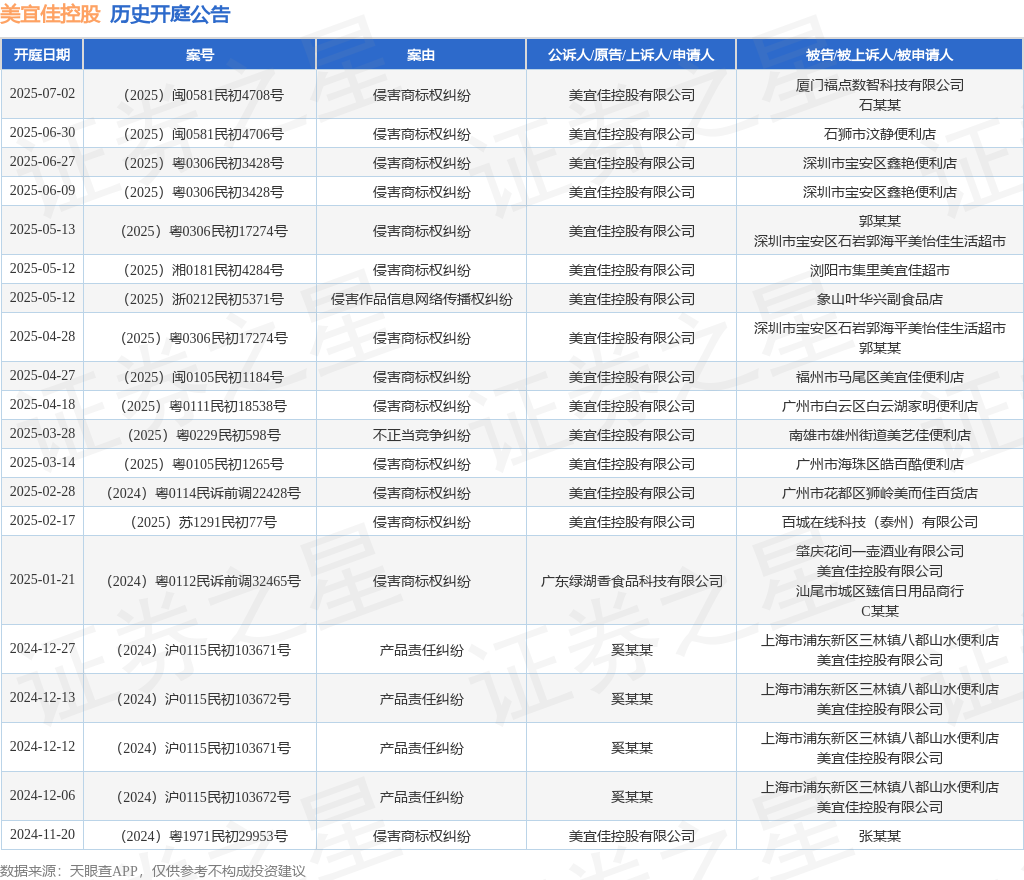This screenshot has height=880, width=1024.
Task: Click the date cell 2025-04-27
Action: click(42, 376)
